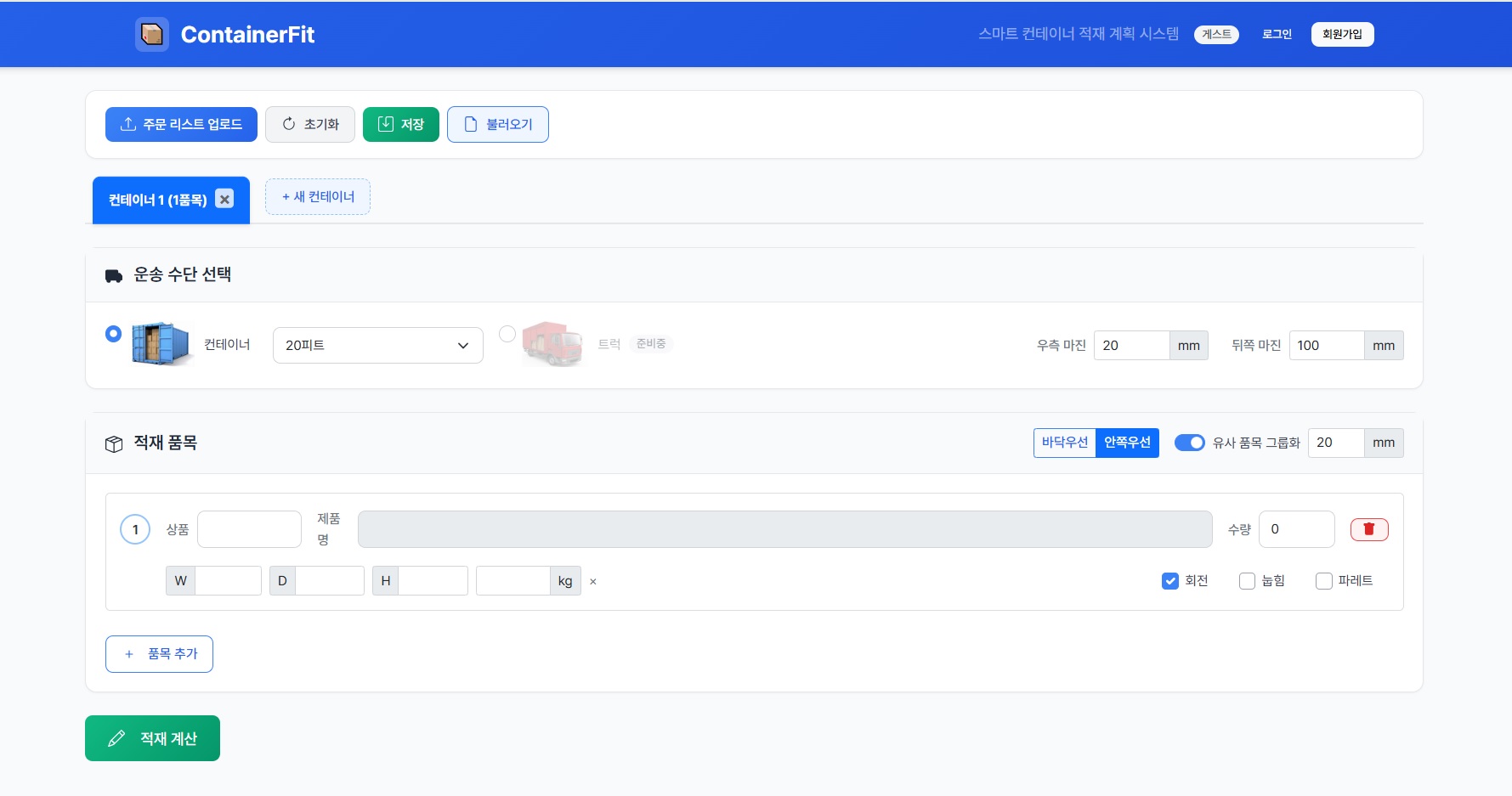
Task: Select the 컨테이너 radio button
Action: coord(113,334)
